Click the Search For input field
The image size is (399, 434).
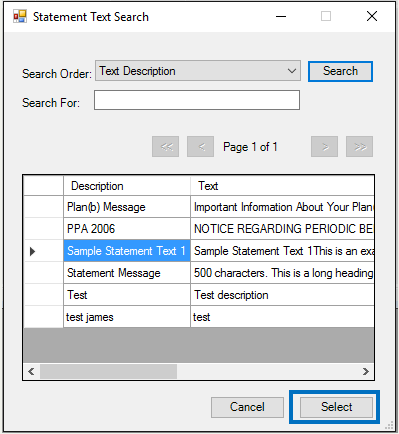197,100
